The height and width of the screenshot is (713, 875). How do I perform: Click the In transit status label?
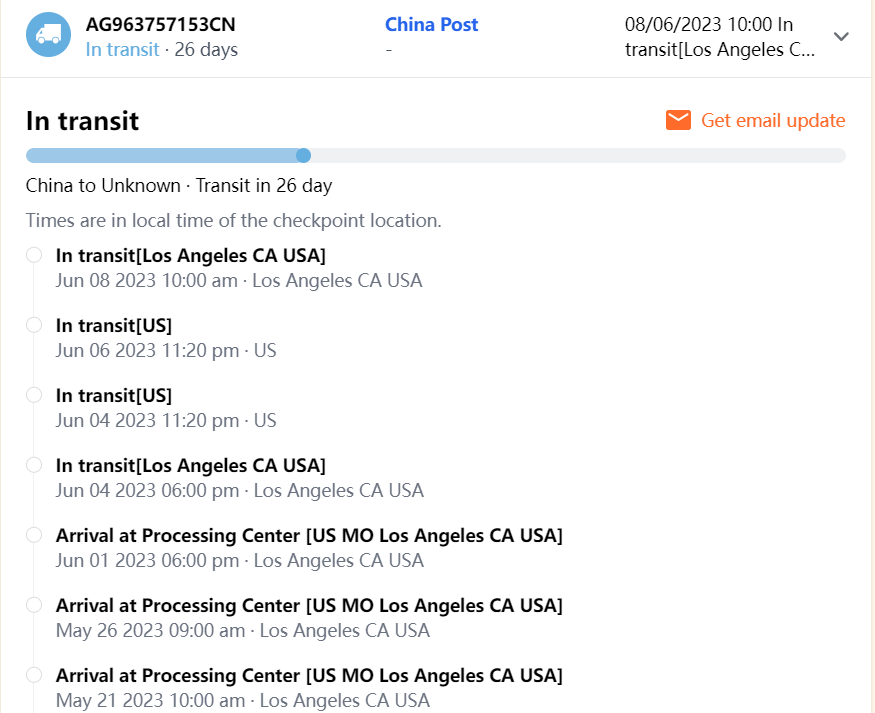point(122,49)
